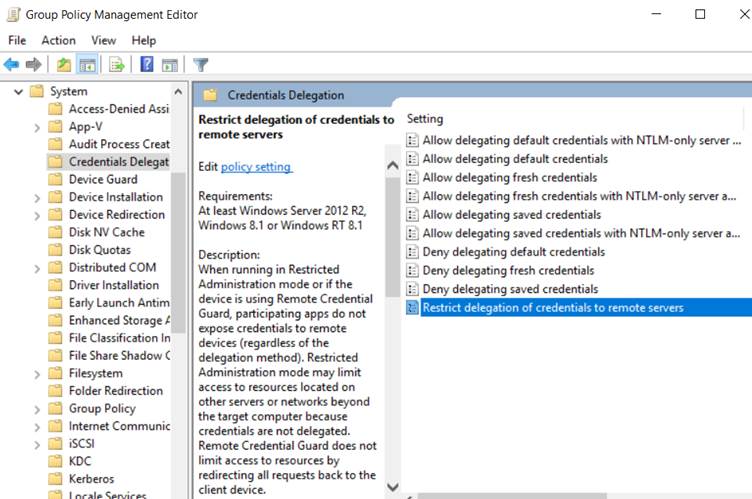
Task: Click the Setting column header
Action: coord(425,119)
